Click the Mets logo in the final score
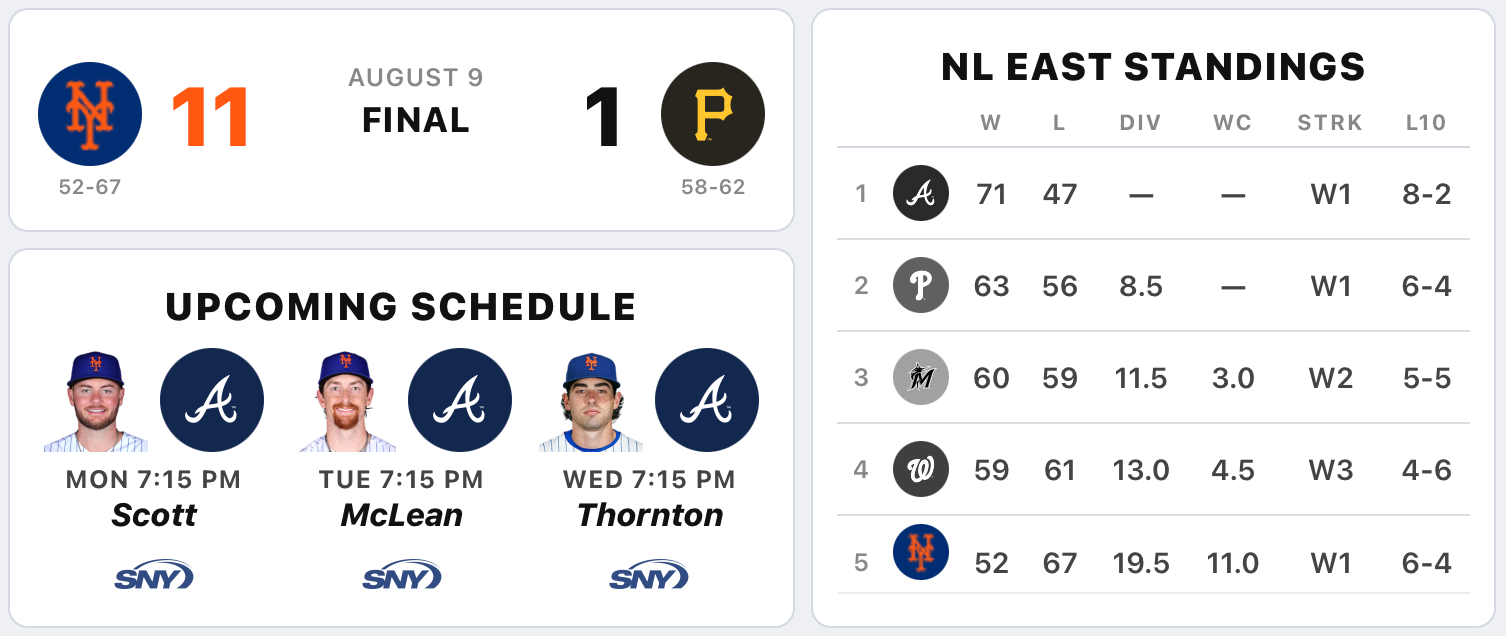This screenshot has height=636, width=1506. coord(90,114)
